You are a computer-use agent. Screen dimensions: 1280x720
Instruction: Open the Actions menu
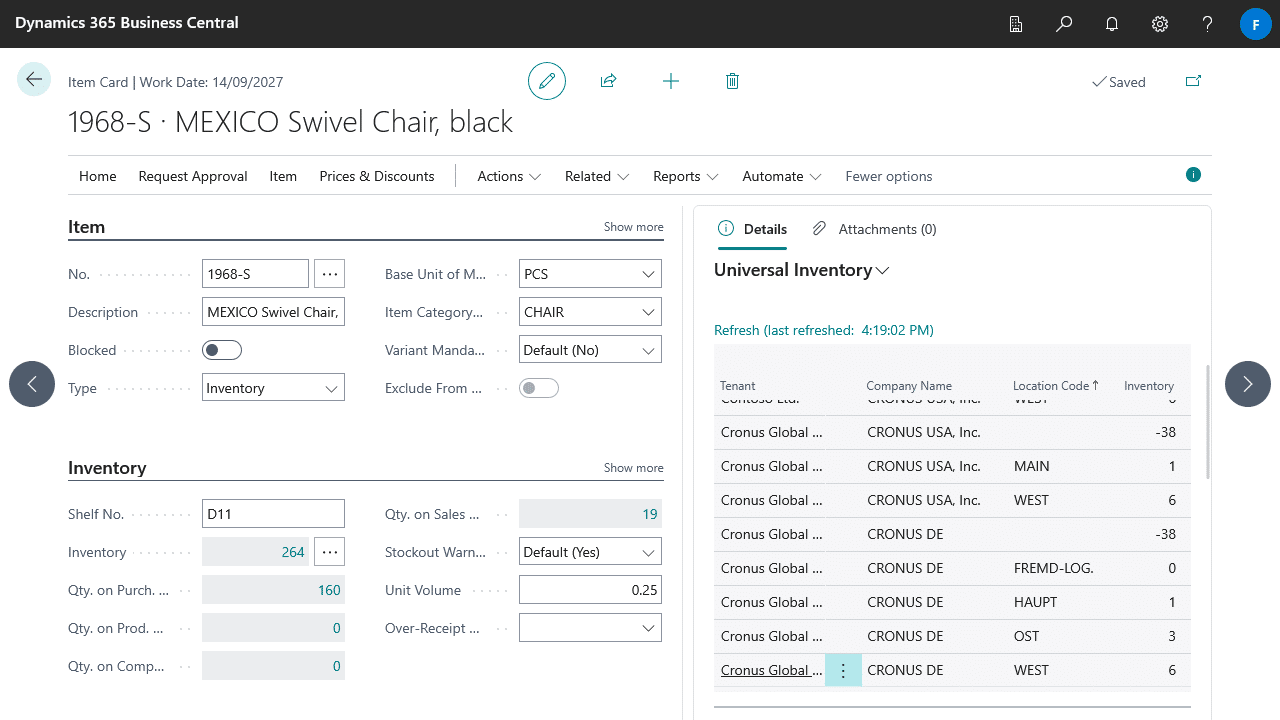pos(509,176)
